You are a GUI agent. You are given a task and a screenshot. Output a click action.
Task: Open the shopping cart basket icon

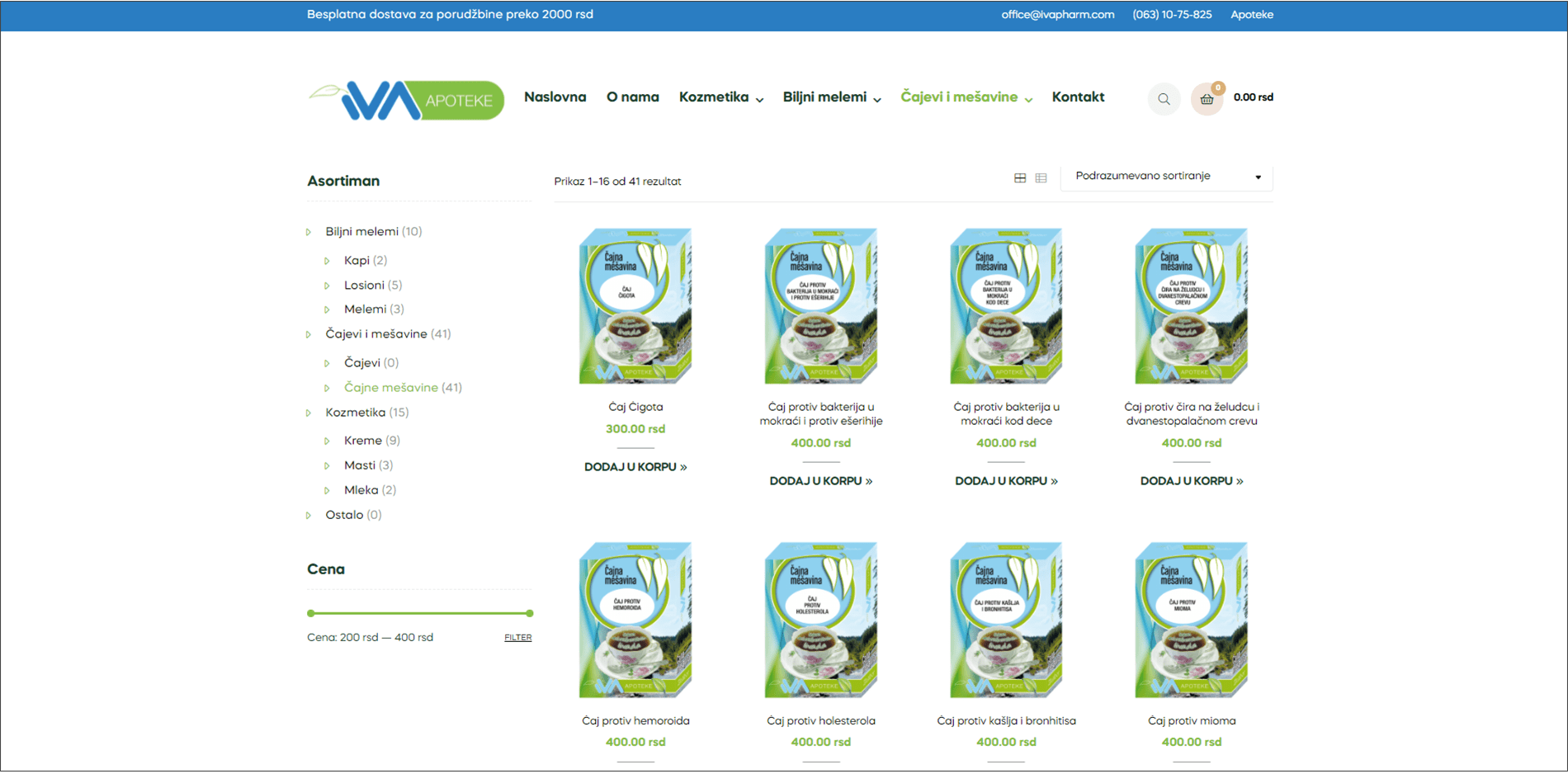click(1207, 99)
